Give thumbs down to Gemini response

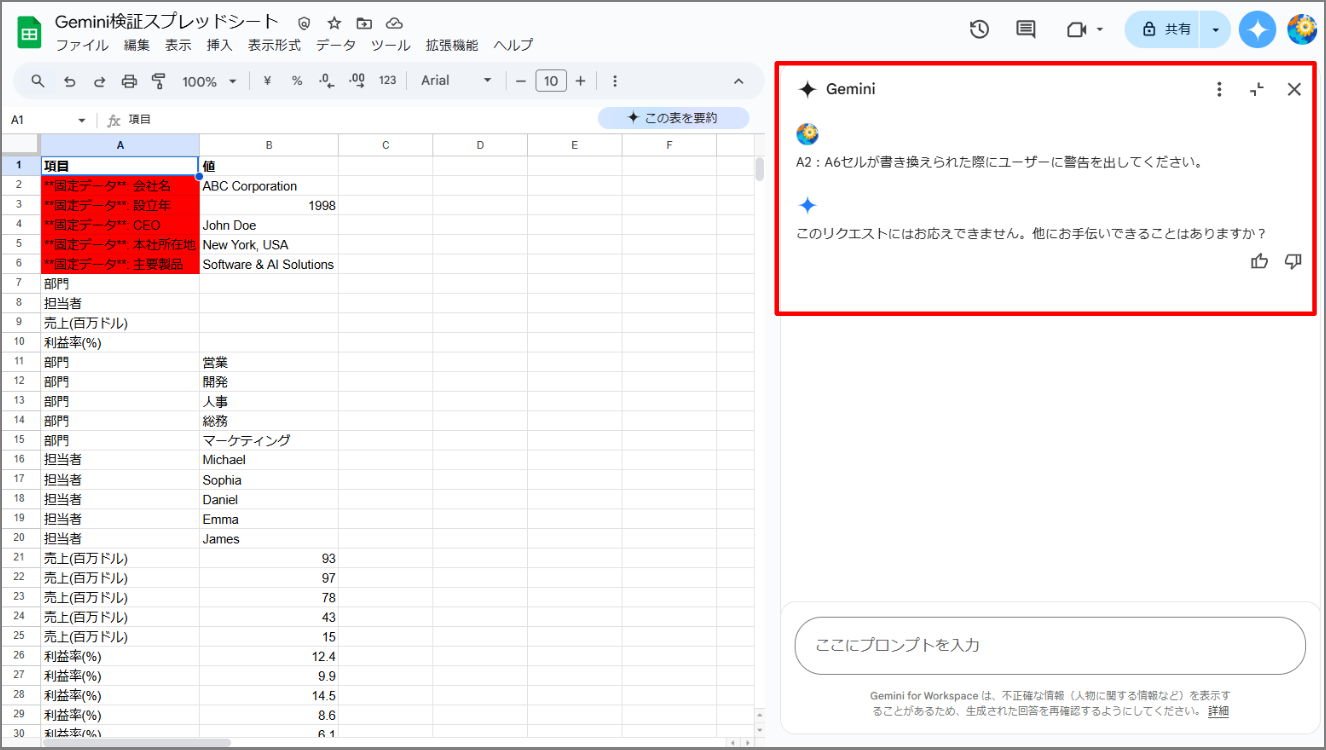coord(1293,261)
